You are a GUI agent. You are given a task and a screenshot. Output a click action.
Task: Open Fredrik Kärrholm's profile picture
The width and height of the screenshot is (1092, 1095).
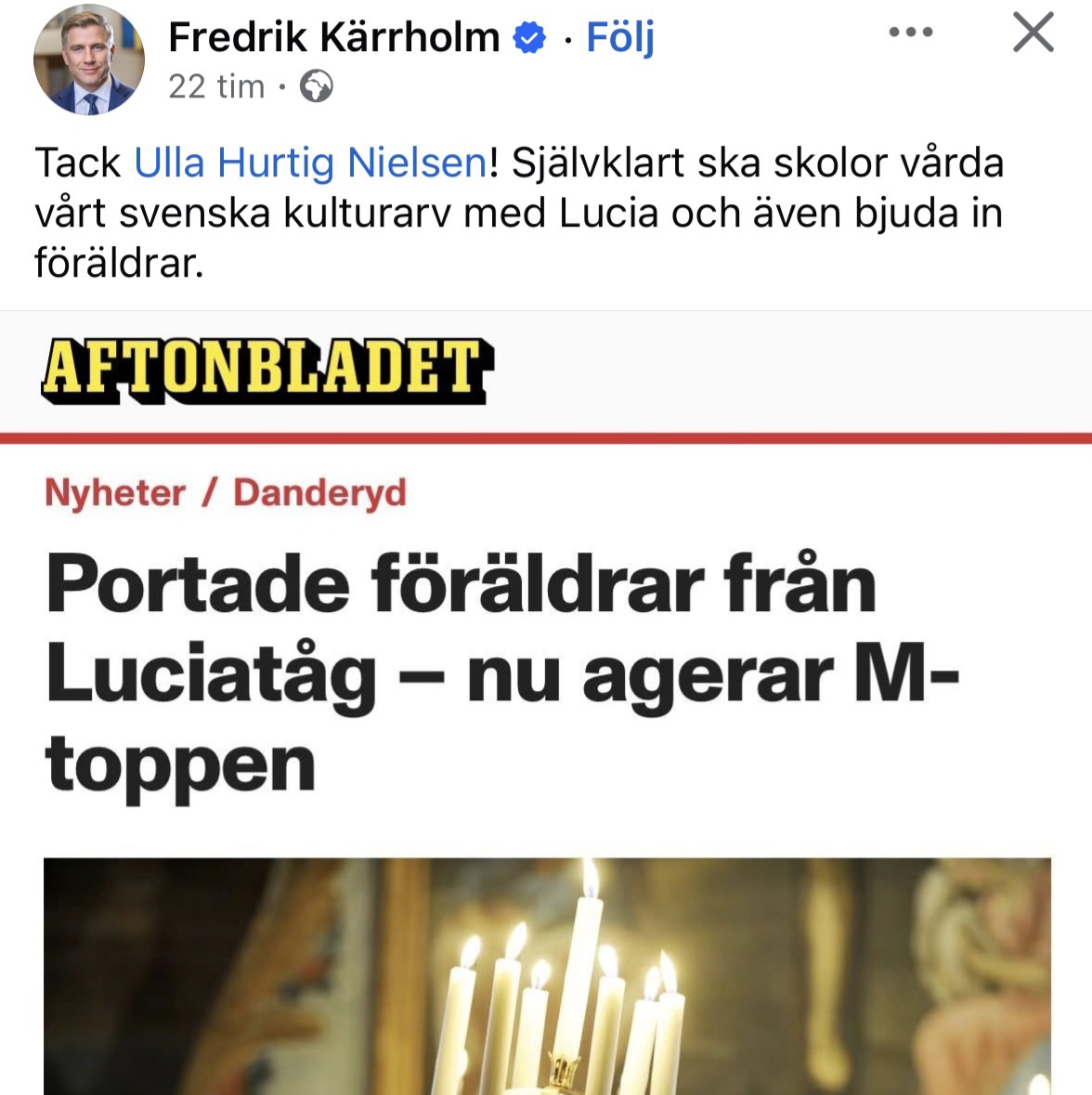[x=88, y=59]
